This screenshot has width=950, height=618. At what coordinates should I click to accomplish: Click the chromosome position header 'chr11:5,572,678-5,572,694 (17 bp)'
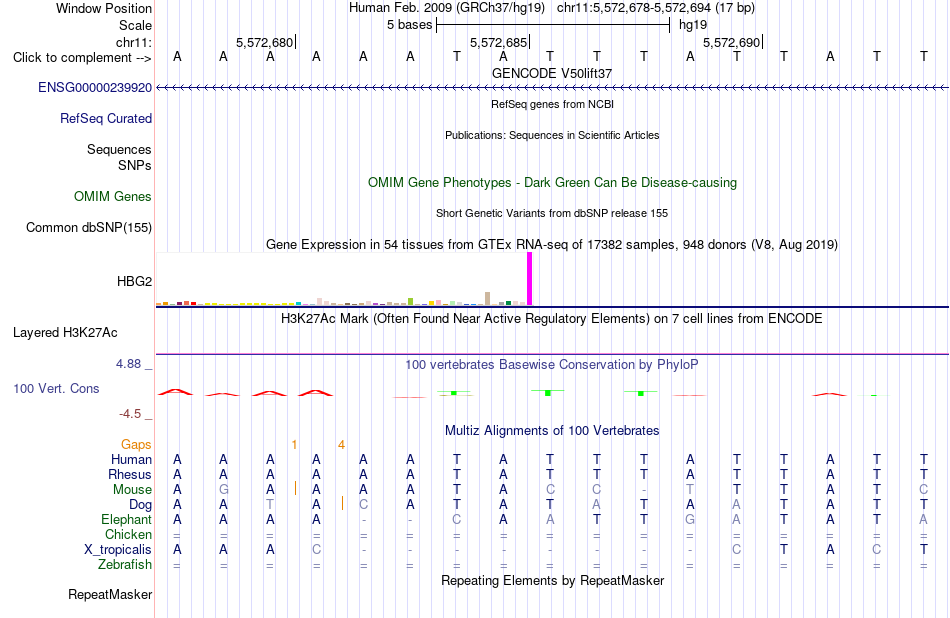click(656, 8)
